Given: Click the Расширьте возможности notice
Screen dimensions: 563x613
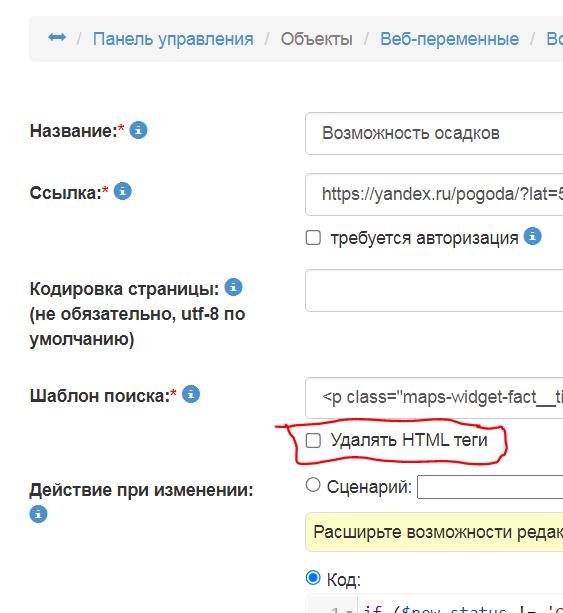Looking at the screenshot, I should click(x=434, y=532).
